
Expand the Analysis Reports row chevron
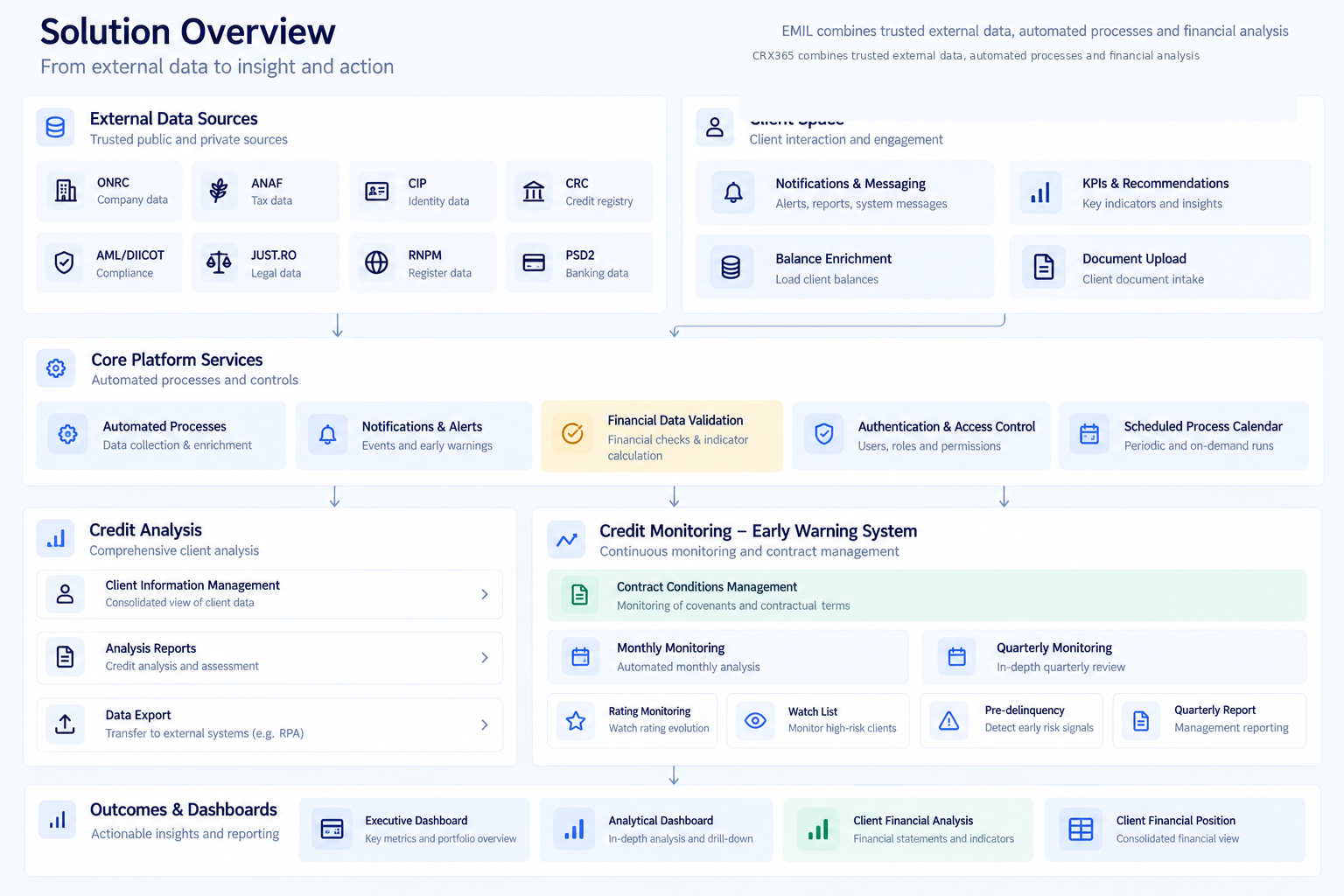pyautogui.click(x=485, y=658)
